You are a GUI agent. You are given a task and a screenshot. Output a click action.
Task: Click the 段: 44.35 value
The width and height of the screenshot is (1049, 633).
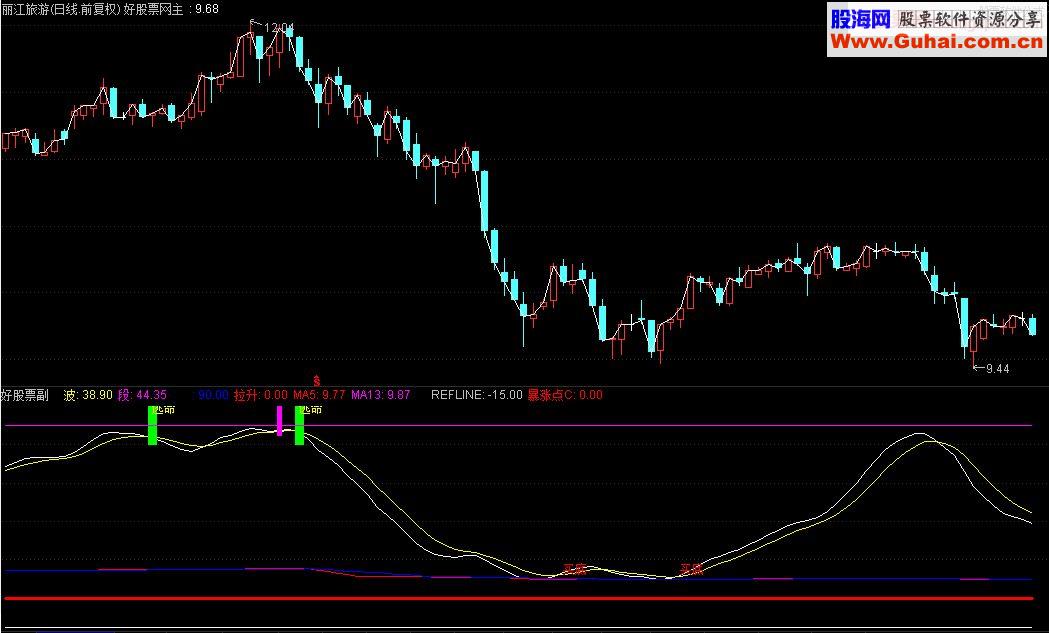pos(142,395)
